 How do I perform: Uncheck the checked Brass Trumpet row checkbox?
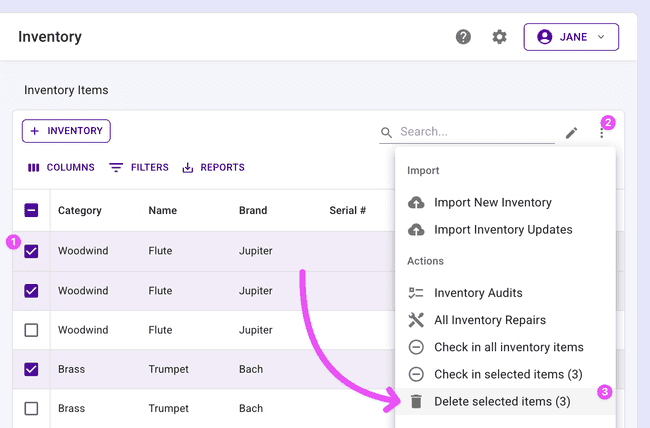click(31, 369)
